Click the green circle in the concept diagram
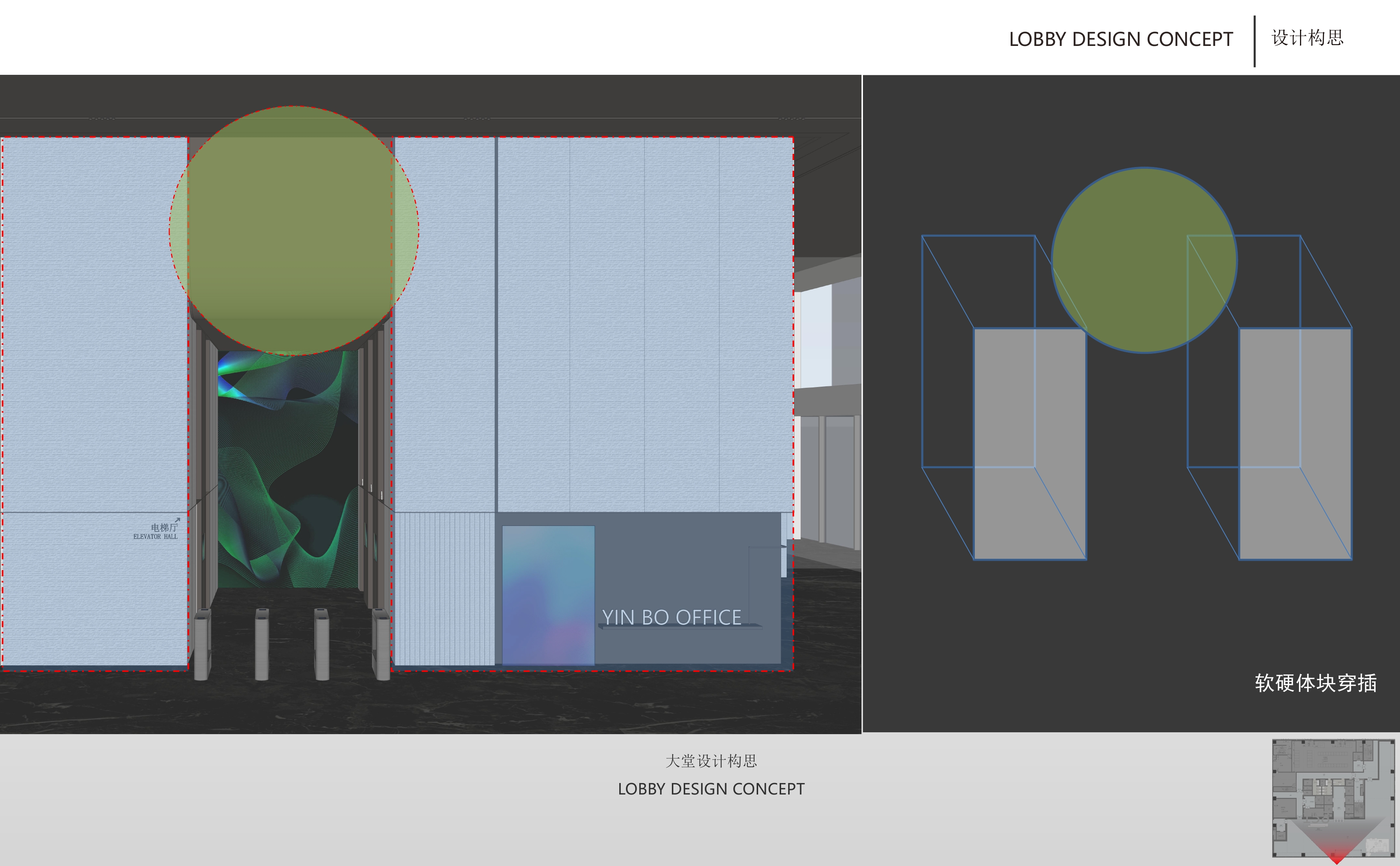Screen dimensions: 1400x866 click(1144, 260)
